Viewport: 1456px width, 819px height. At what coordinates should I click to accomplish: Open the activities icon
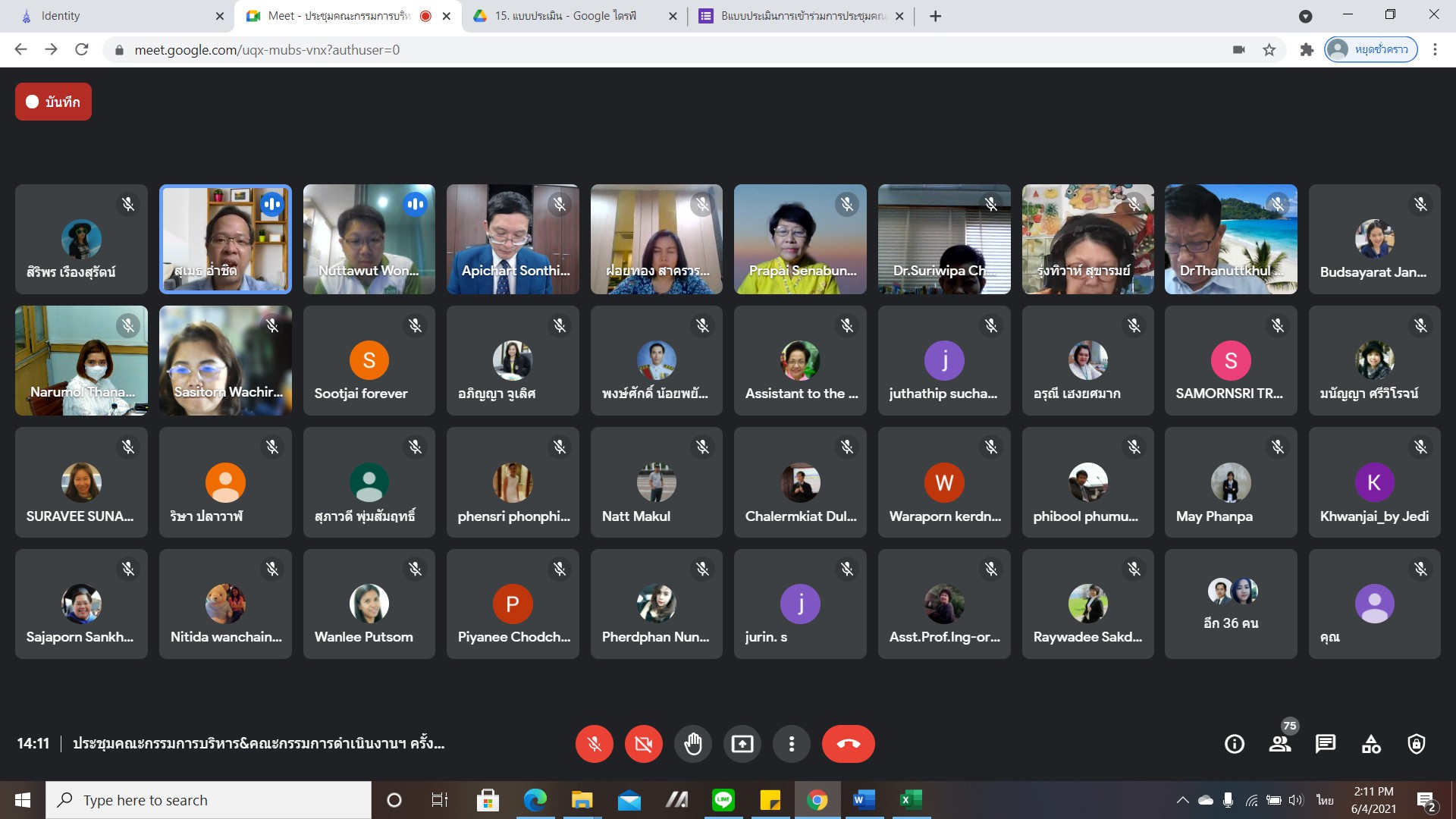pos(1371,744)
